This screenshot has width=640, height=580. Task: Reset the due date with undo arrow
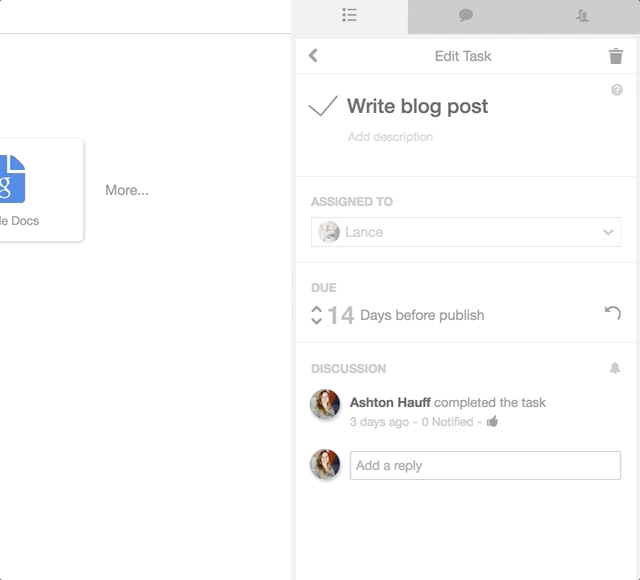click(x=613, y=313)
